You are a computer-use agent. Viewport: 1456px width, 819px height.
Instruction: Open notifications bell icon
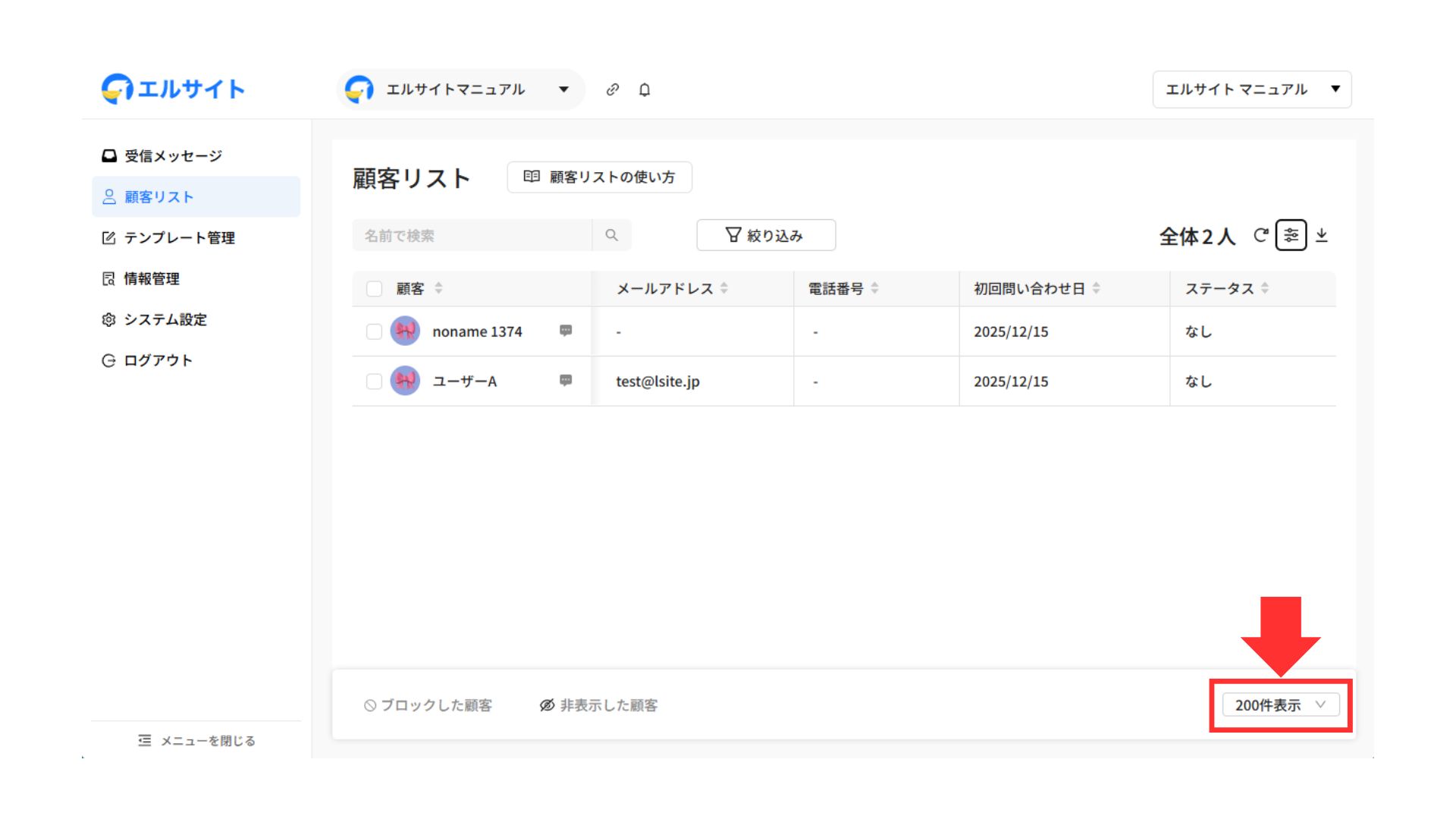[644, 89]
